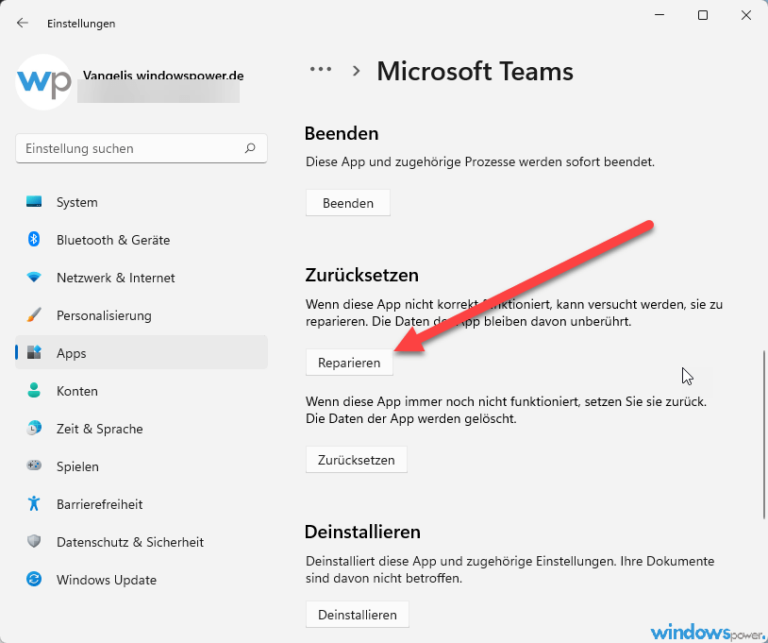Click the Microsoft Teams page title
This screenshot has width=768, height=643.
(475, 71)
